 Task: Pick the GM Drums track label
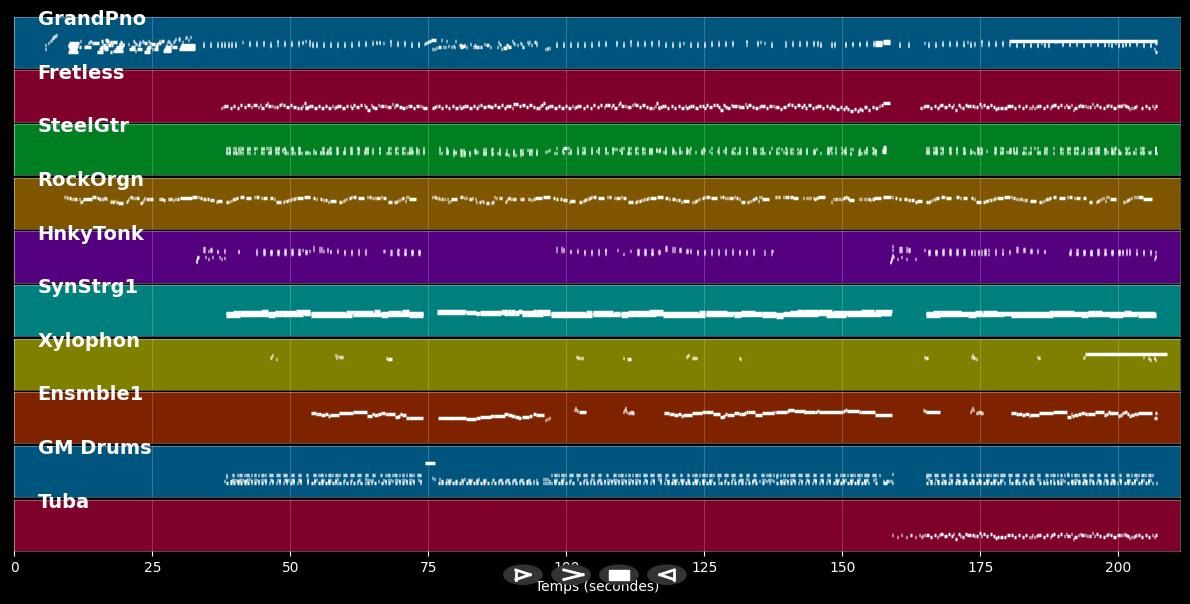(94, 448)
